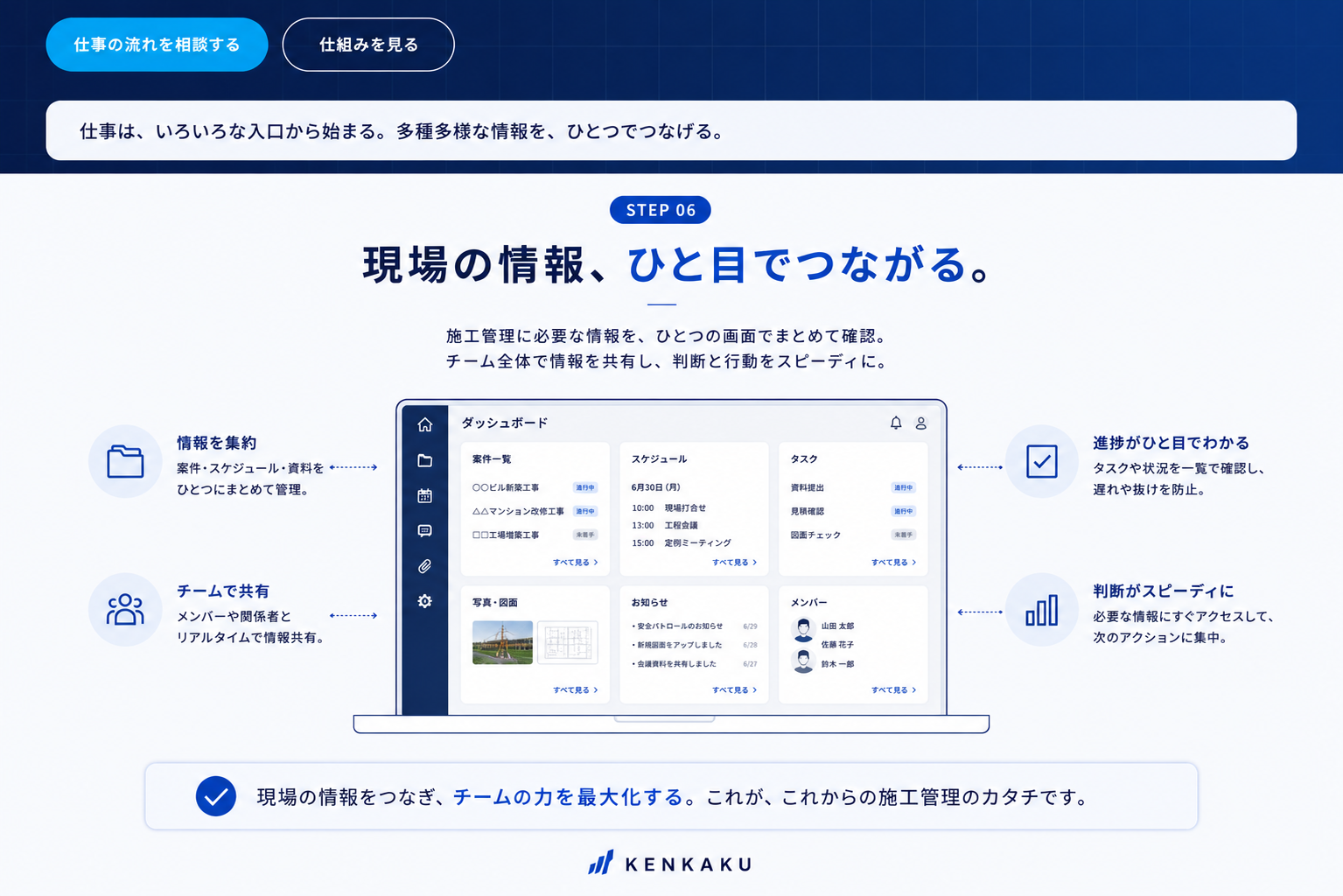Click the notification bell icon
The image size is (1343, 896).
[896, 423]
